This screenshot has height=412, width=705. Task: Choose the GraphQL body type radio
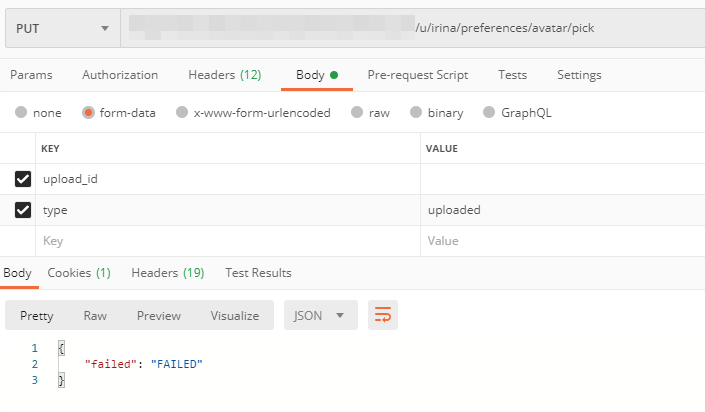coord(489,112)
